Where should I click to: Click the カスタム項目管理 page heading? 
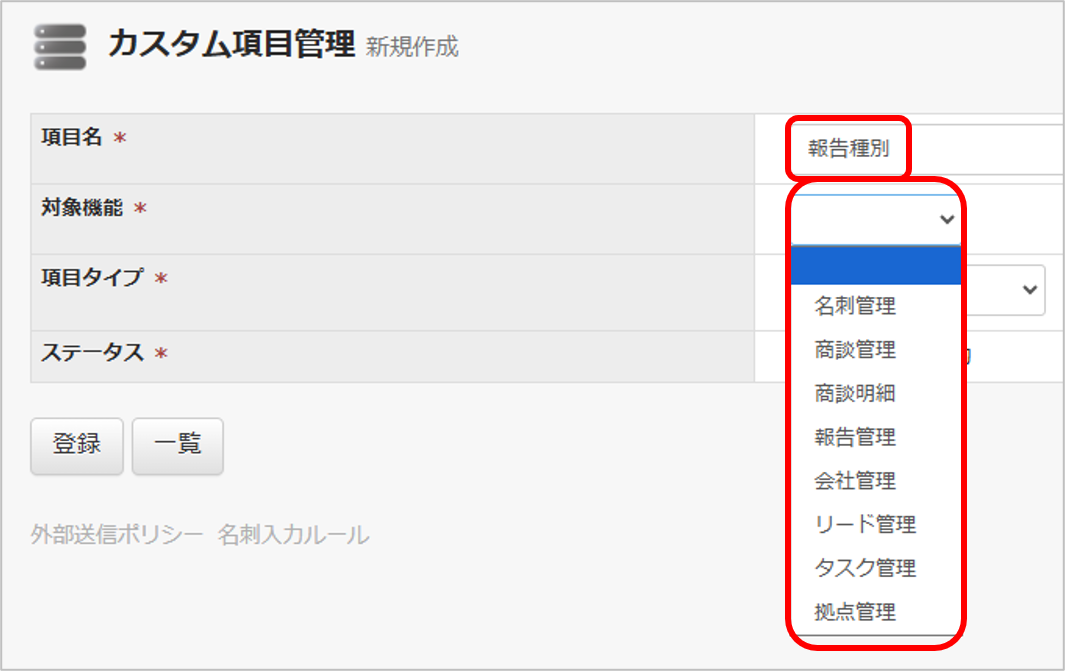click(x=231, y=45)
